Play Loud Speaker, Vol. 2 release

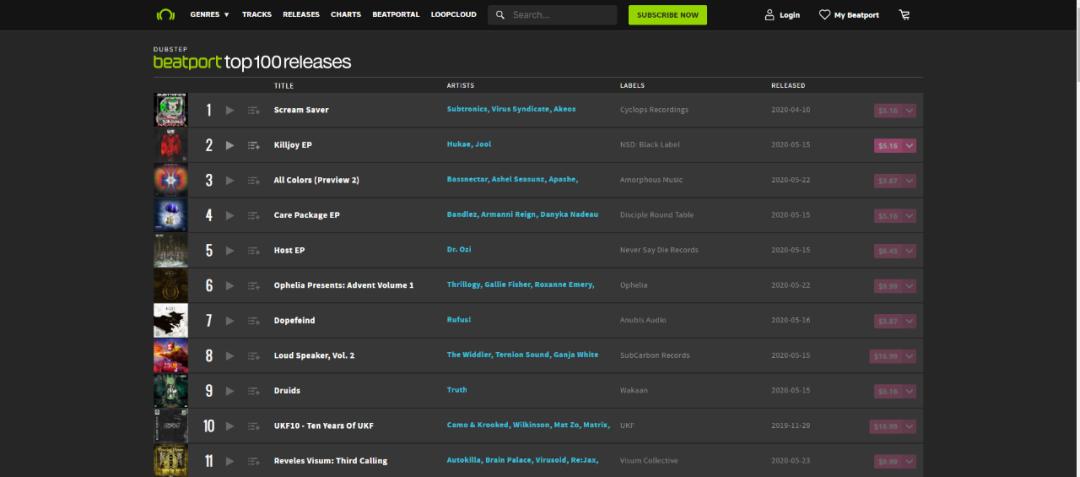click(x=230, y=356)
